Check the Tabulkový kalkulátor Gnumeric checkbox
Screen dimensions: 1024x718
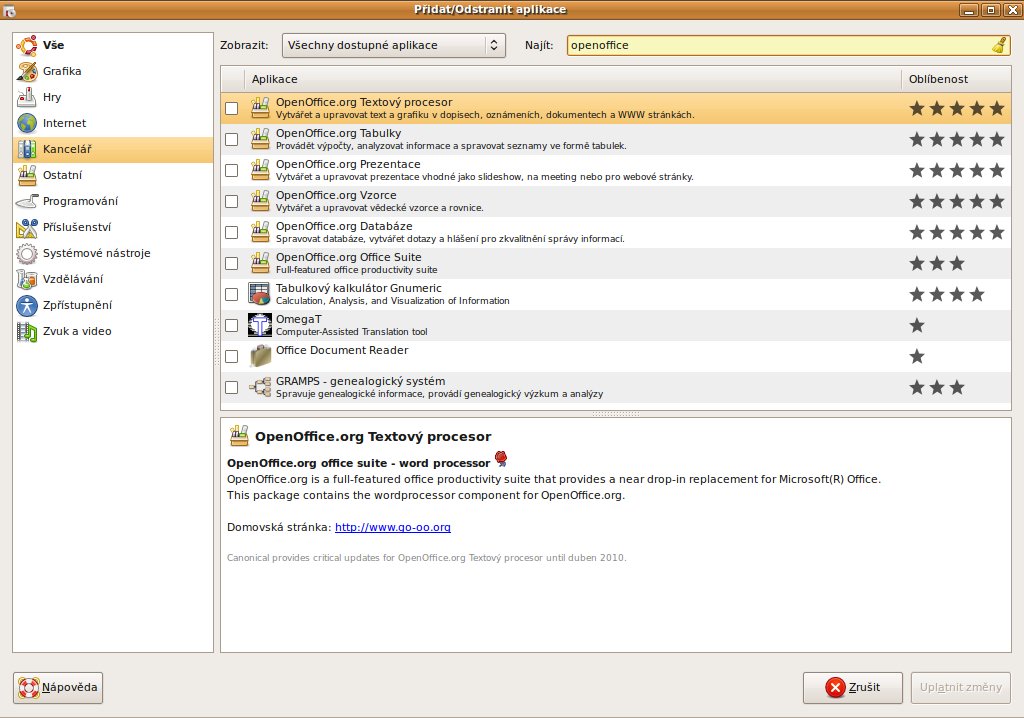(232, 295)
